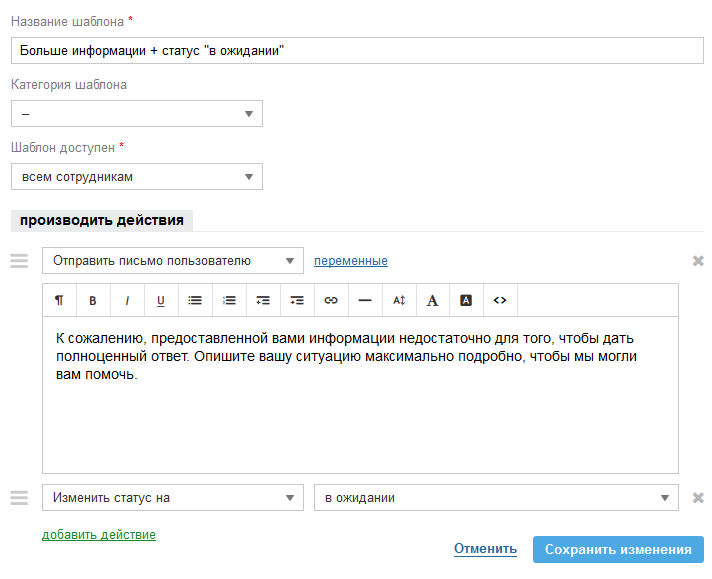
Task: Click the outdent icon in toolbar
Action: [x=263, y=300]
